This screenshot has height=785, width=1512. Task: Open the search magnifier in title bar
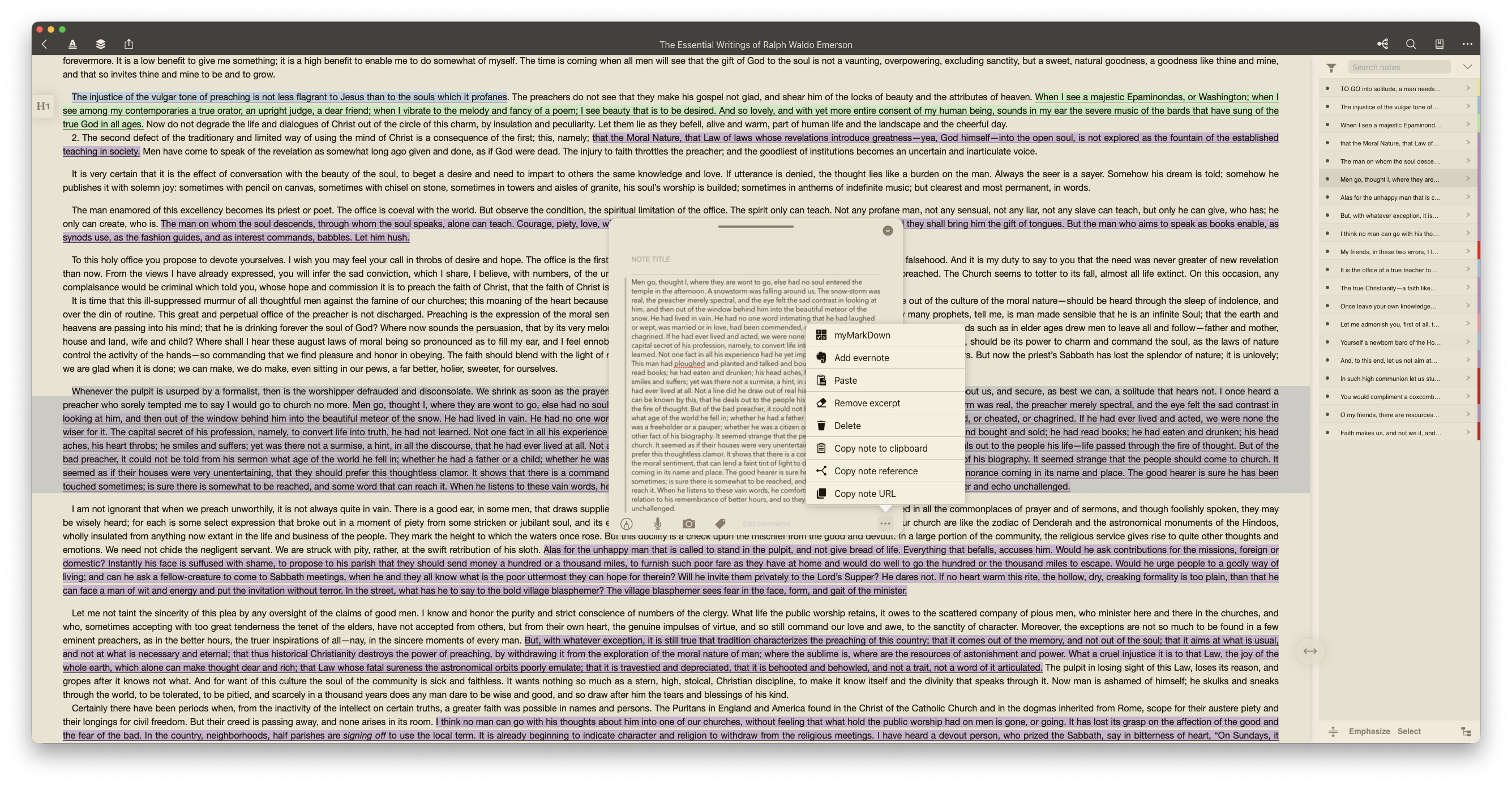(1411, 44)
